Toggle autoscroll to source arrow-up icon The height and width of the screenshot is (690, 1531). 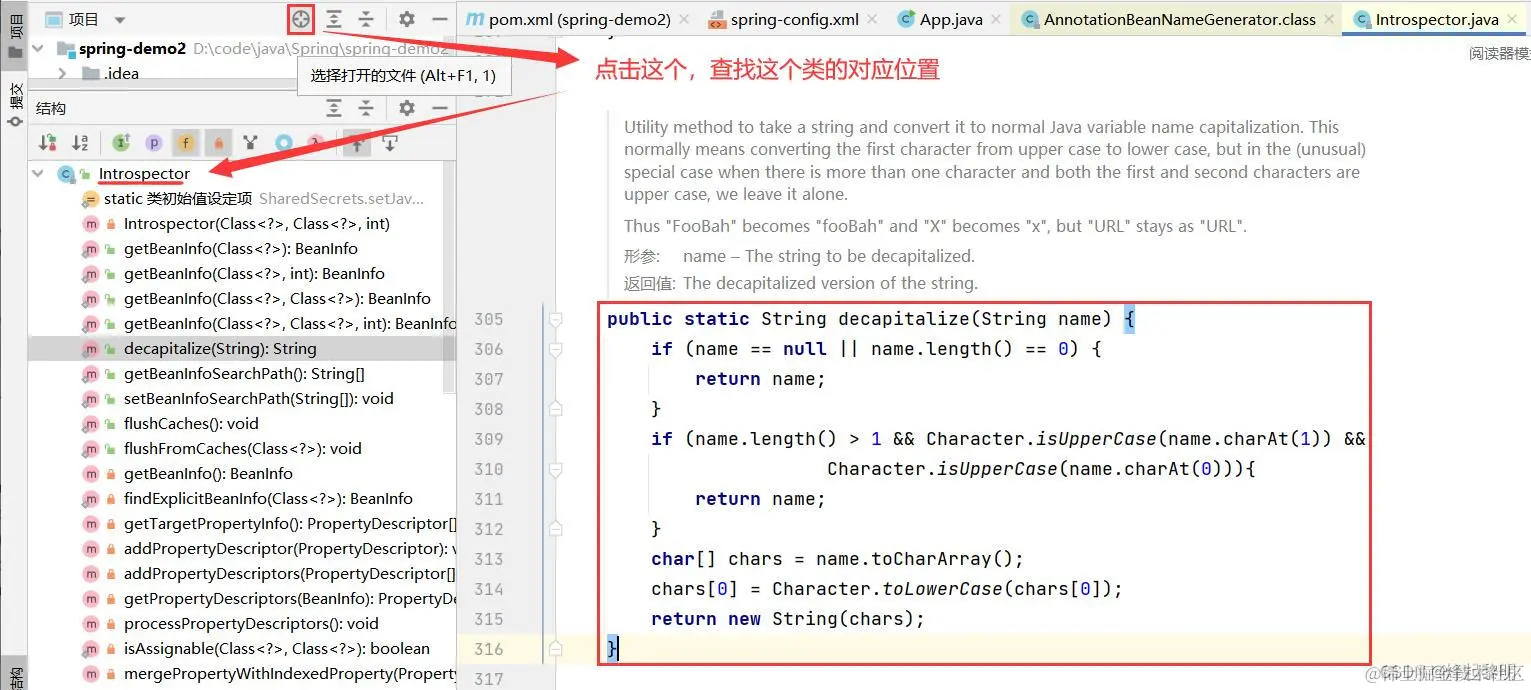356,143
